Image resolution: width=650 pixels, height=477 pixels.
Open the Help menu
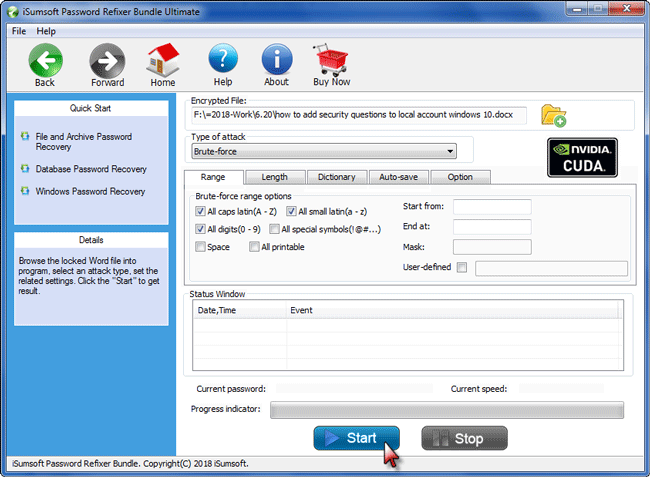tap(46, 31)
